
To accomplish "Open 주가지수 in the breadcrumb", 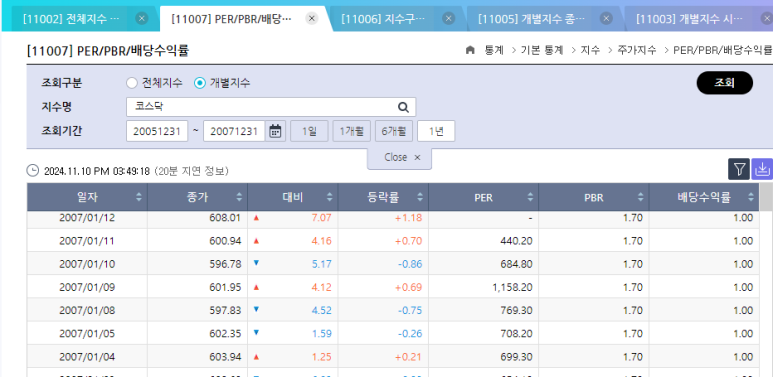I will (637, 50).
